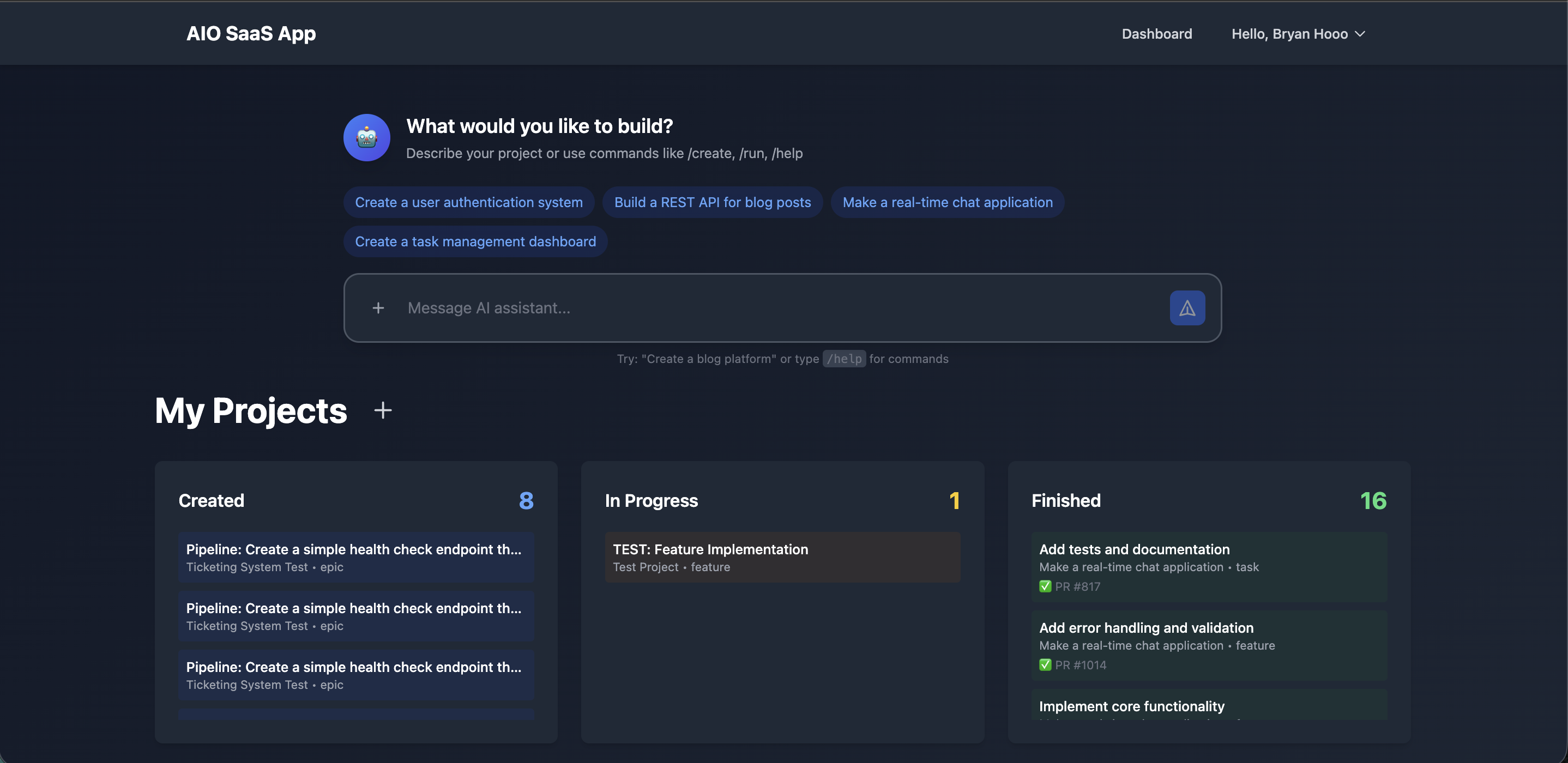
Task: Choose 'Build a REST API for blog posts'
Action: pos(712,202)
